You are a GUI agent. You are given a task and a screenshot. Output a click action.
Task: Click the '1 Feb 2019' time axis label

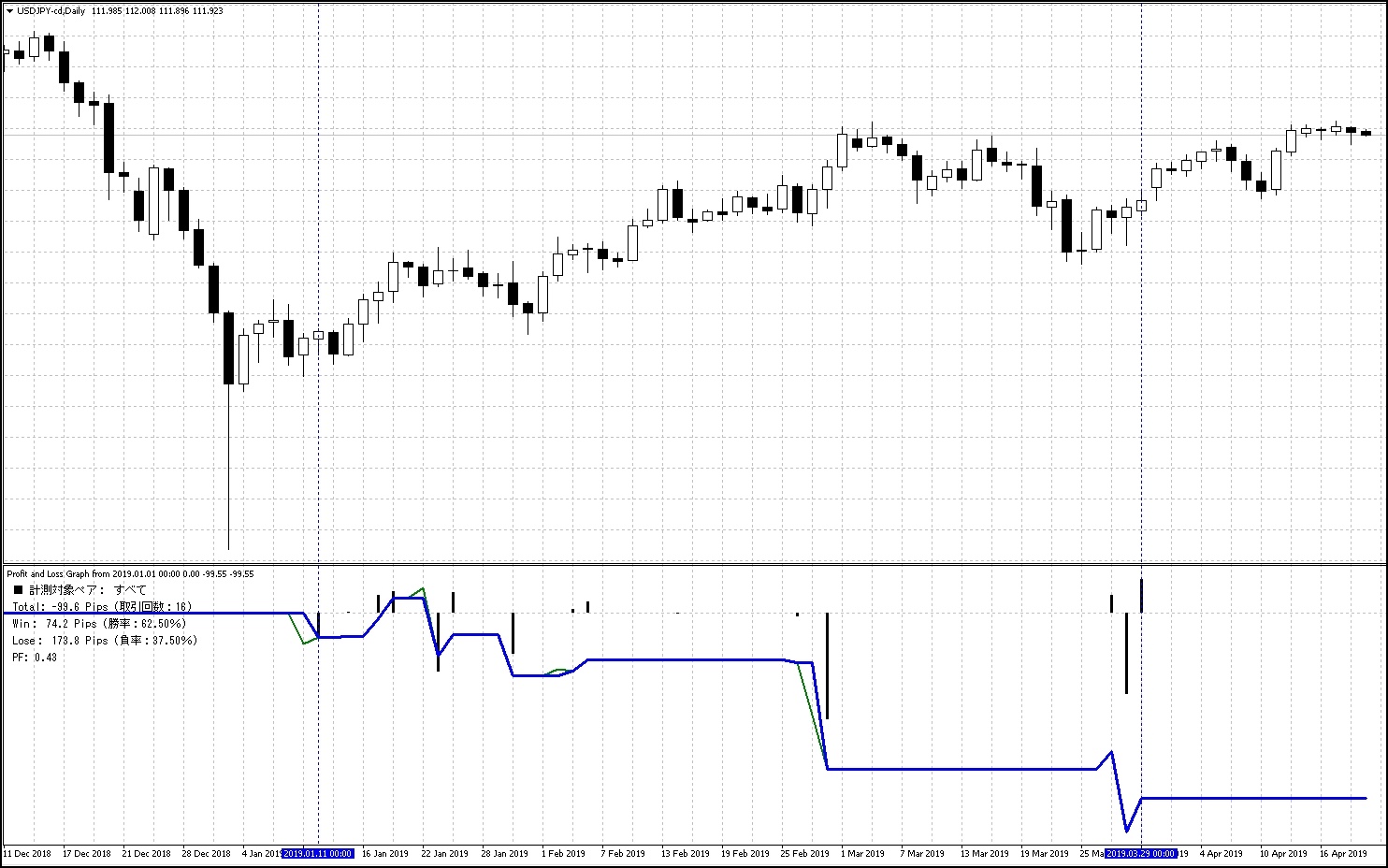coord(563,853)
